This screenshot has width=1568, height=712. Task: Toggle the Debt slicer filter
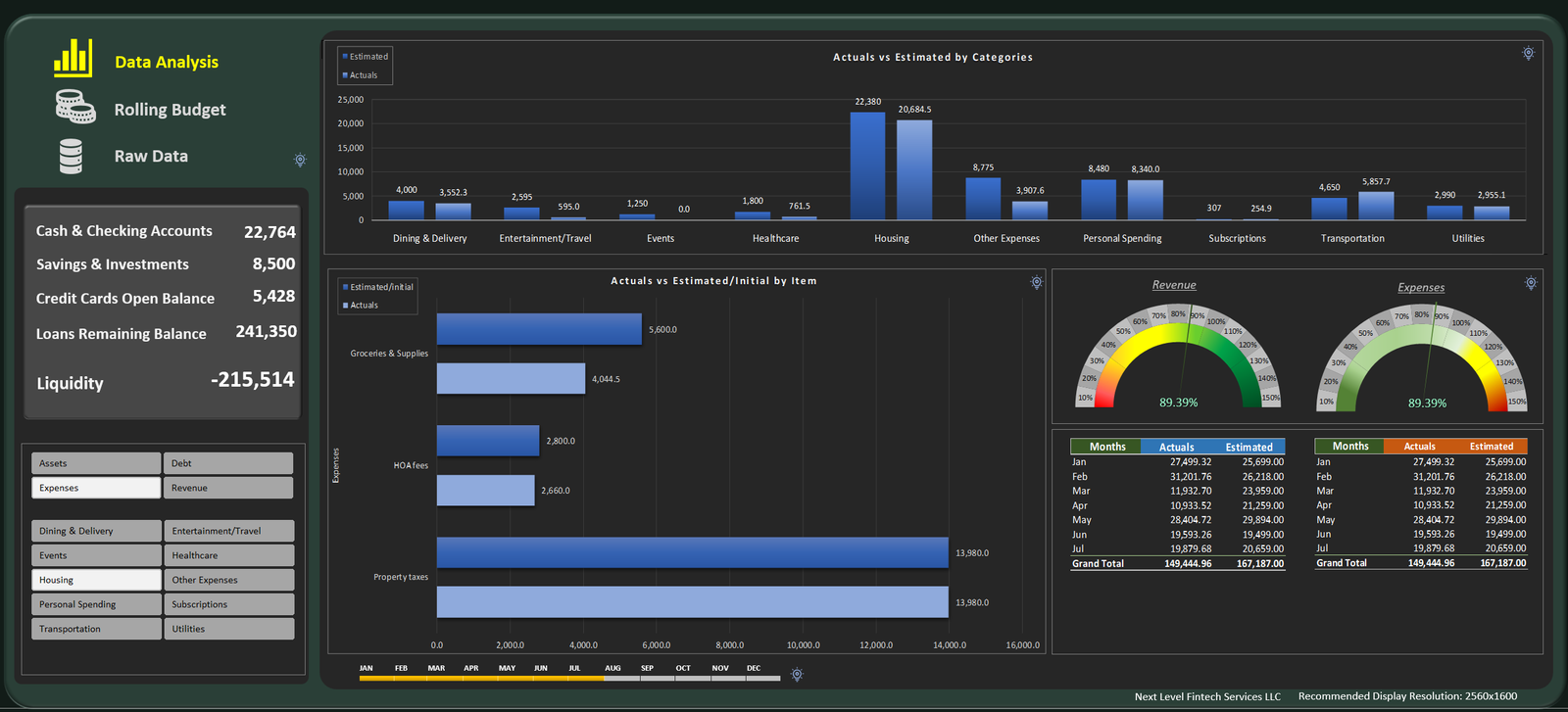tap(228, 463)
